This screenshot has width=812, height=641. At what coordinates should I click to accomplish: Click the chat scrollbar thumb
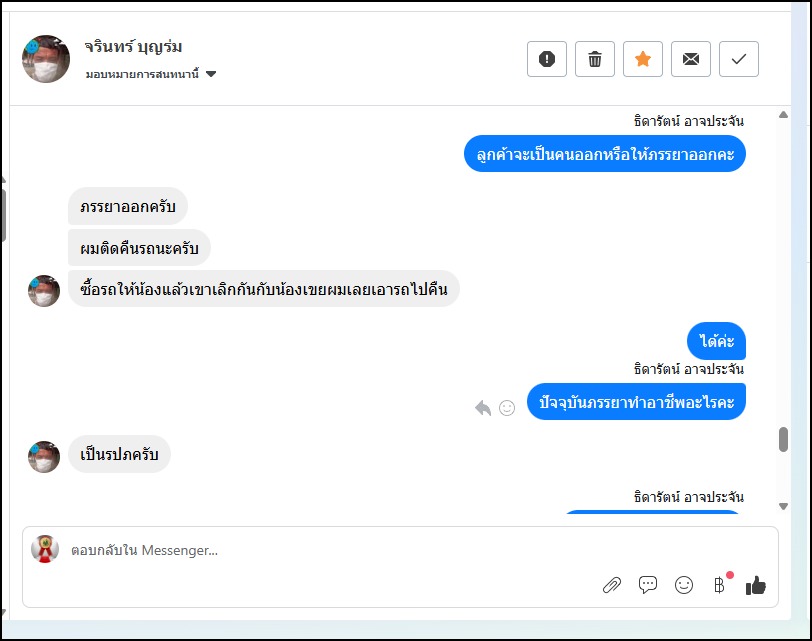[x=783, y=439]
